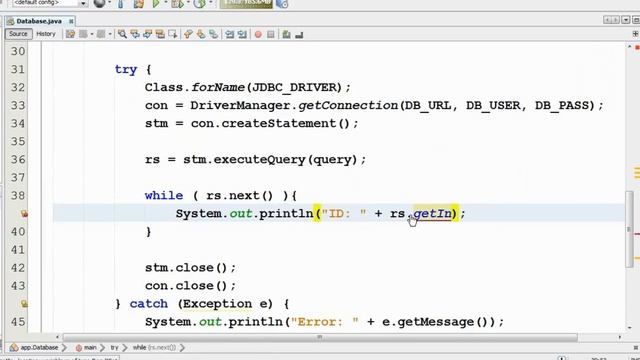The height and width of the screenshot is (360, 640).
Task: Click getConnection on line 33
Action: (348, 105)
